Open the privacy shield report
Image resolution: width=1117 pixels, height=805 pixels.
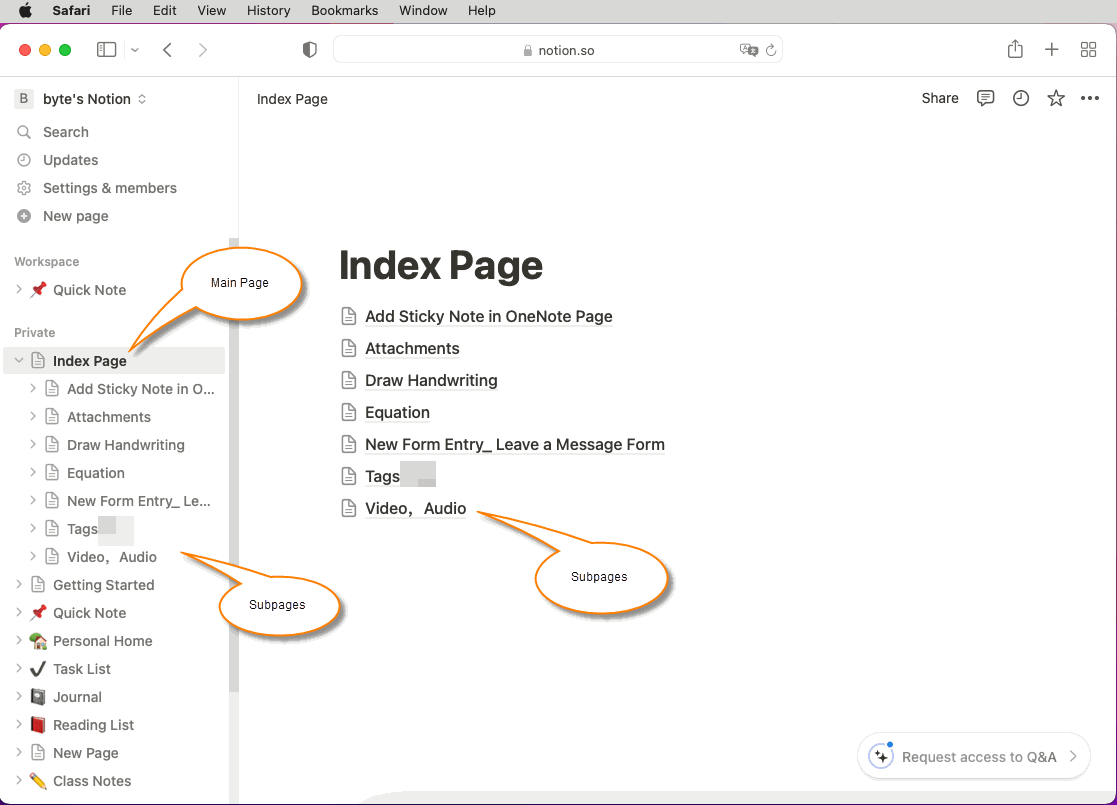309,50
